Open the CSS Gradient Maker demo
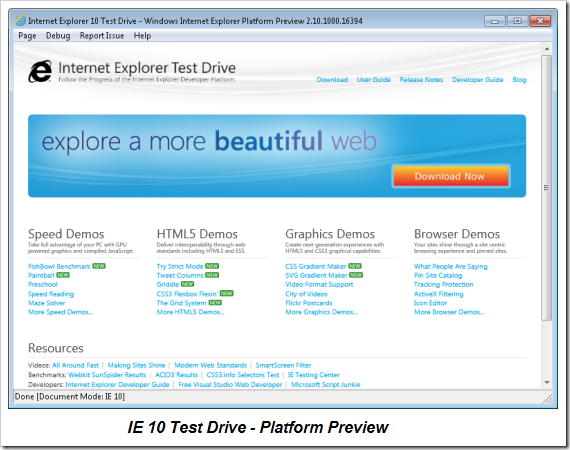This screenshot has height=450, width=570. point(316,266)
